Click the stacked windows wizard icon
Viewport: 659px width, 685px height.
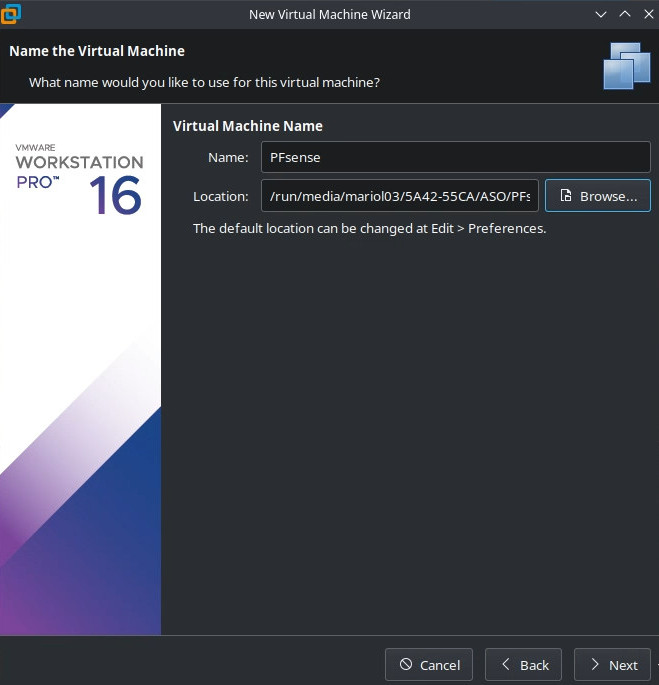pos(627,65)
